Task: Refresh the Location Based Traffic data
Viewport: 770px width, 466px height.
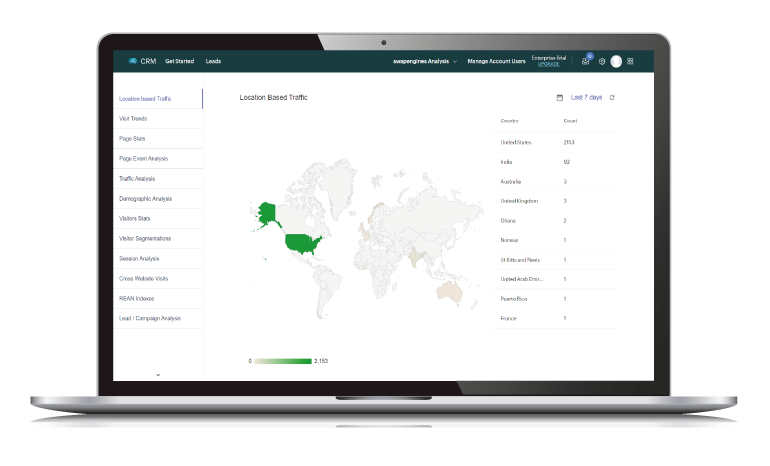Action: (x=612, y=98)
